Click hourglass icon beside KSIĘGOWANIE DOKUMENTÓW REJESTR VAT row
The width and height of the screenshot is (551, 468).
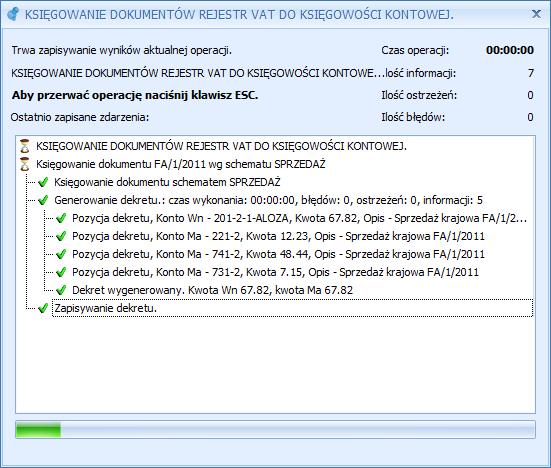[x=25, y=146]
